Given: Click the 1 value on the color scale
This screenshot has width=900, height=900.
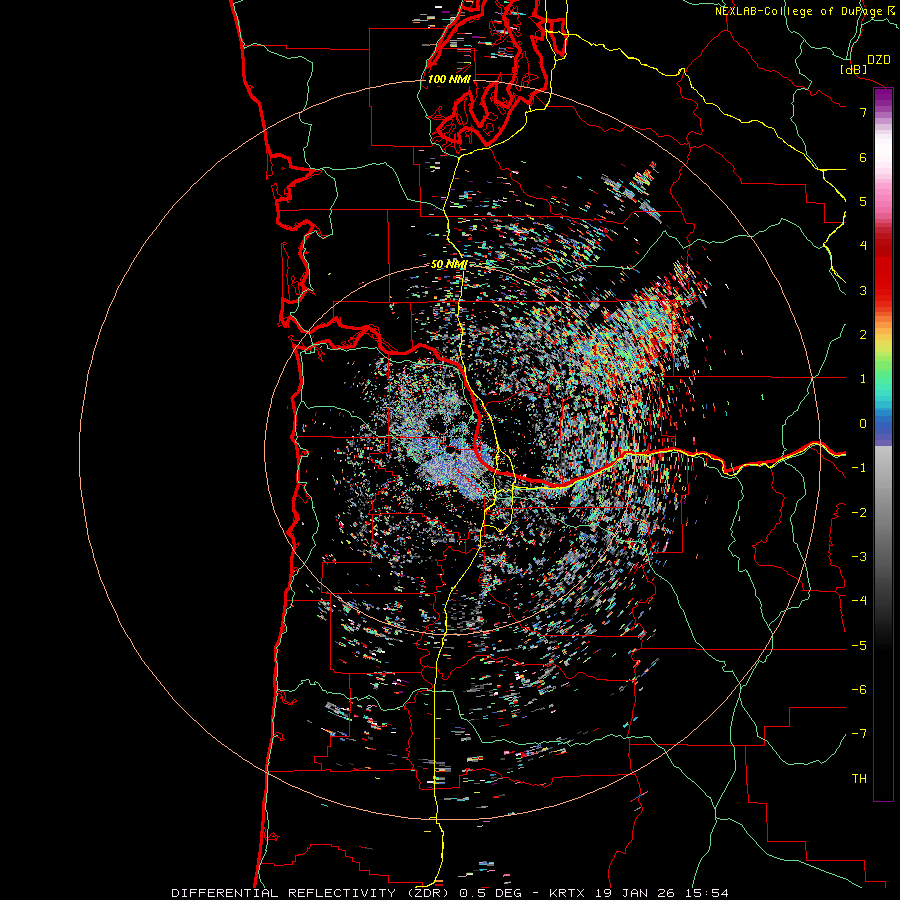Looking at the screenshot, I should 863,379.
